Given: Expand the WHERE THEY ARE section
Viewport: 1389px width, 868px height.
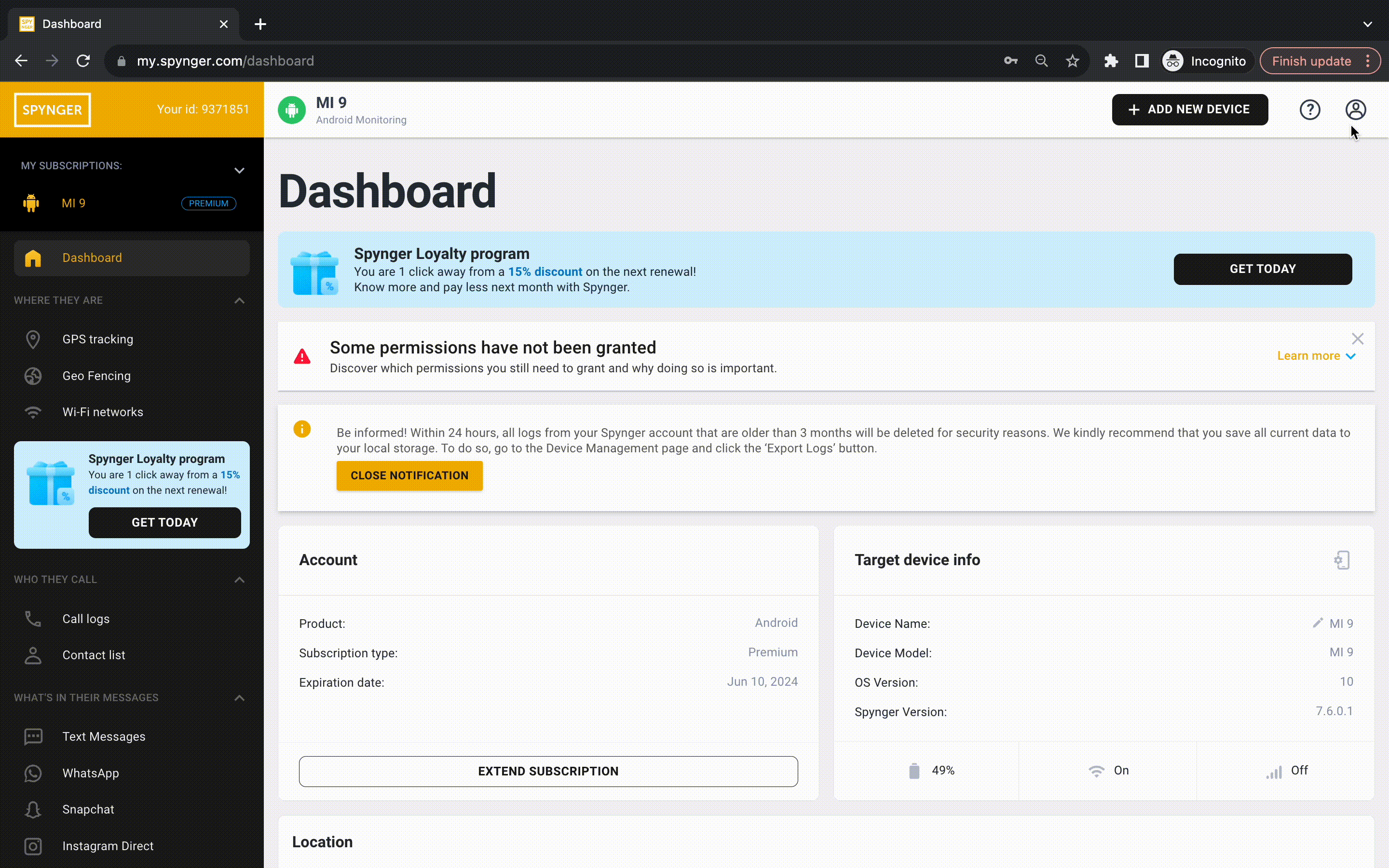Looking at the screenshot, I should 240,298.
